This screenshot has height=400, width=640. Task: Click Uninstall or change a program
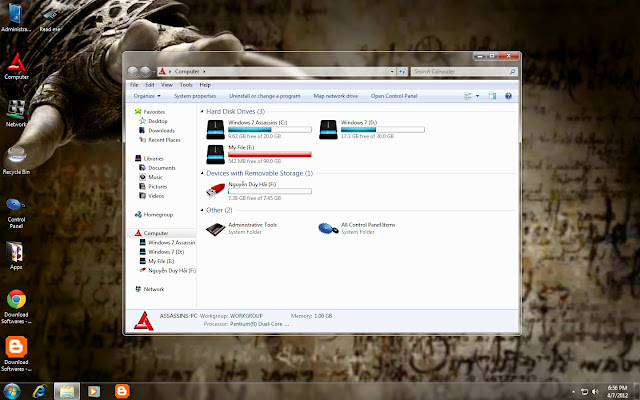(x=264, y=96)
